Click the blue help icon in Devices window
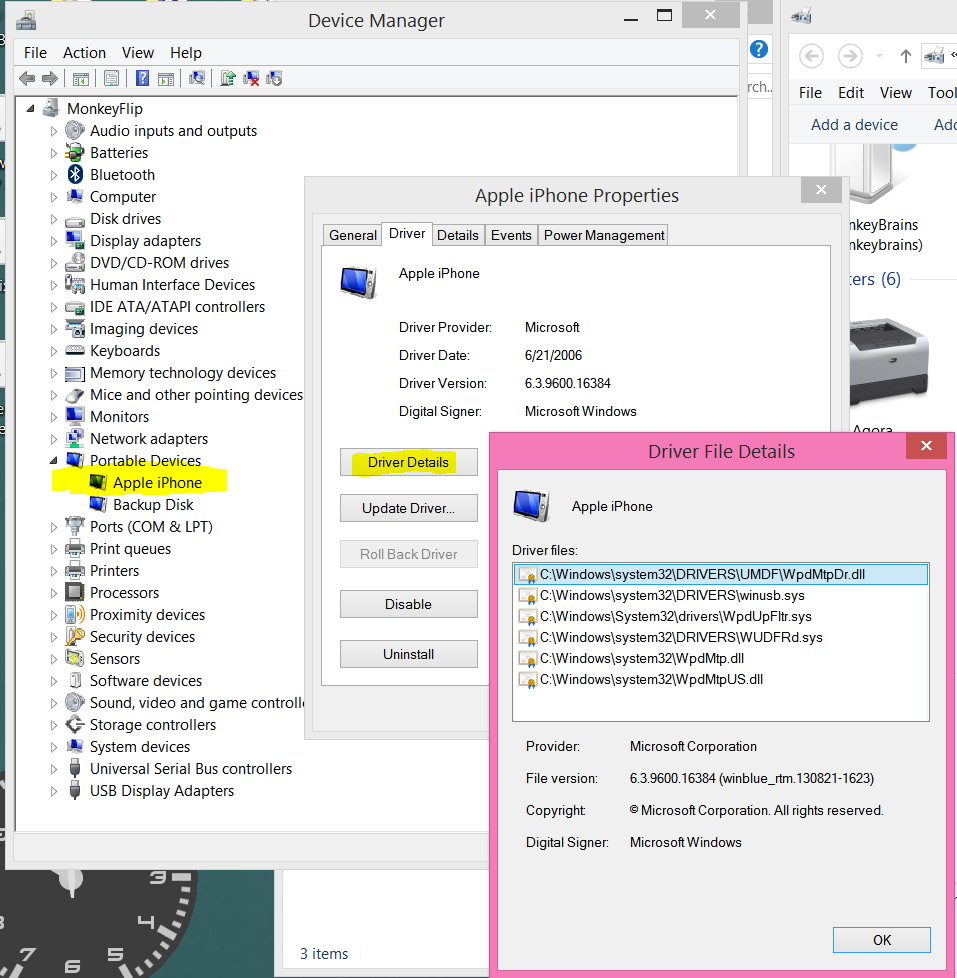 pyautogui.click(x=759, y=49)
